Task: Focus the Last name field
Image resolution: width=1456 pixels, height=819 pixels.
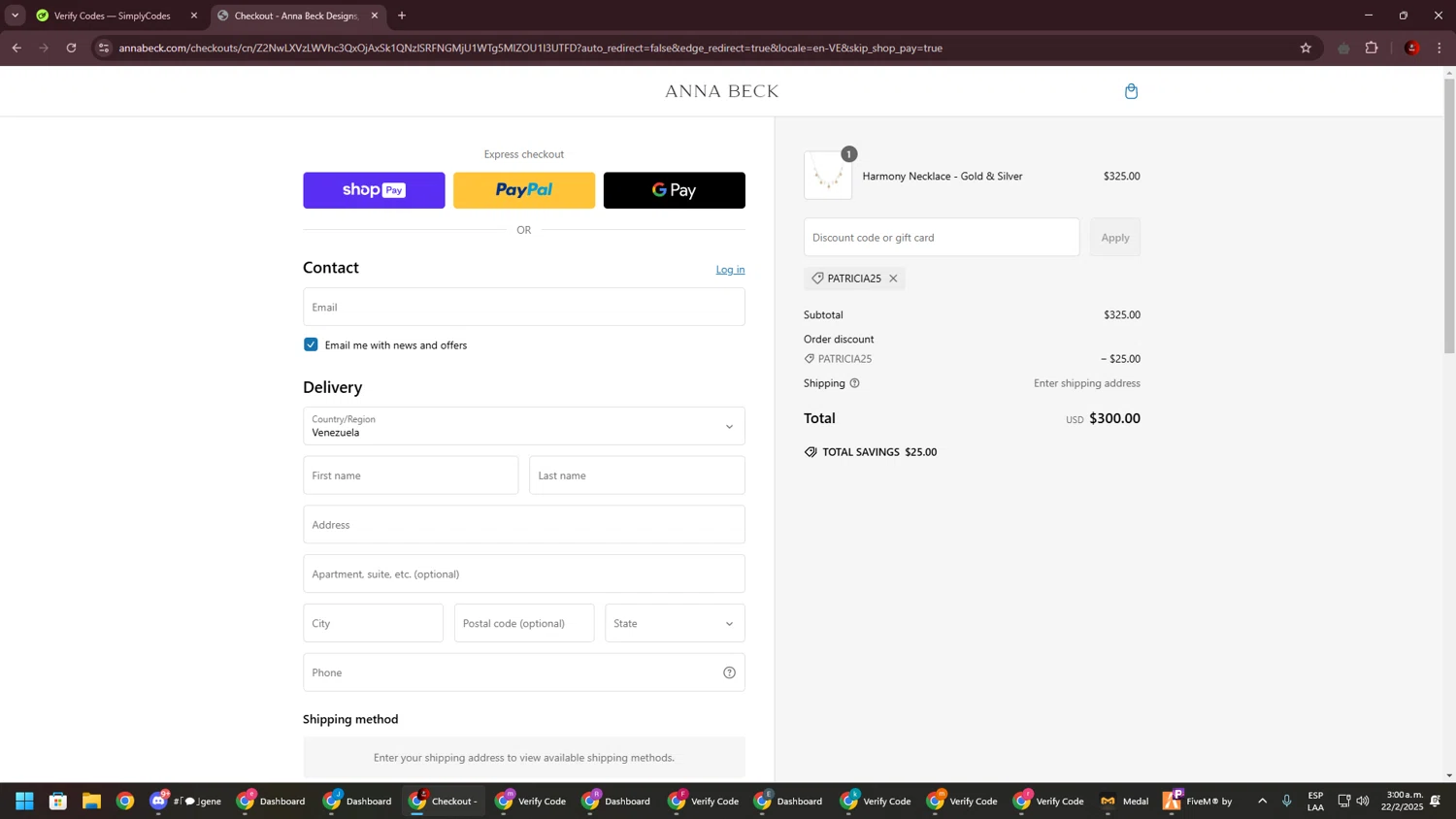Action: [637, 475]
